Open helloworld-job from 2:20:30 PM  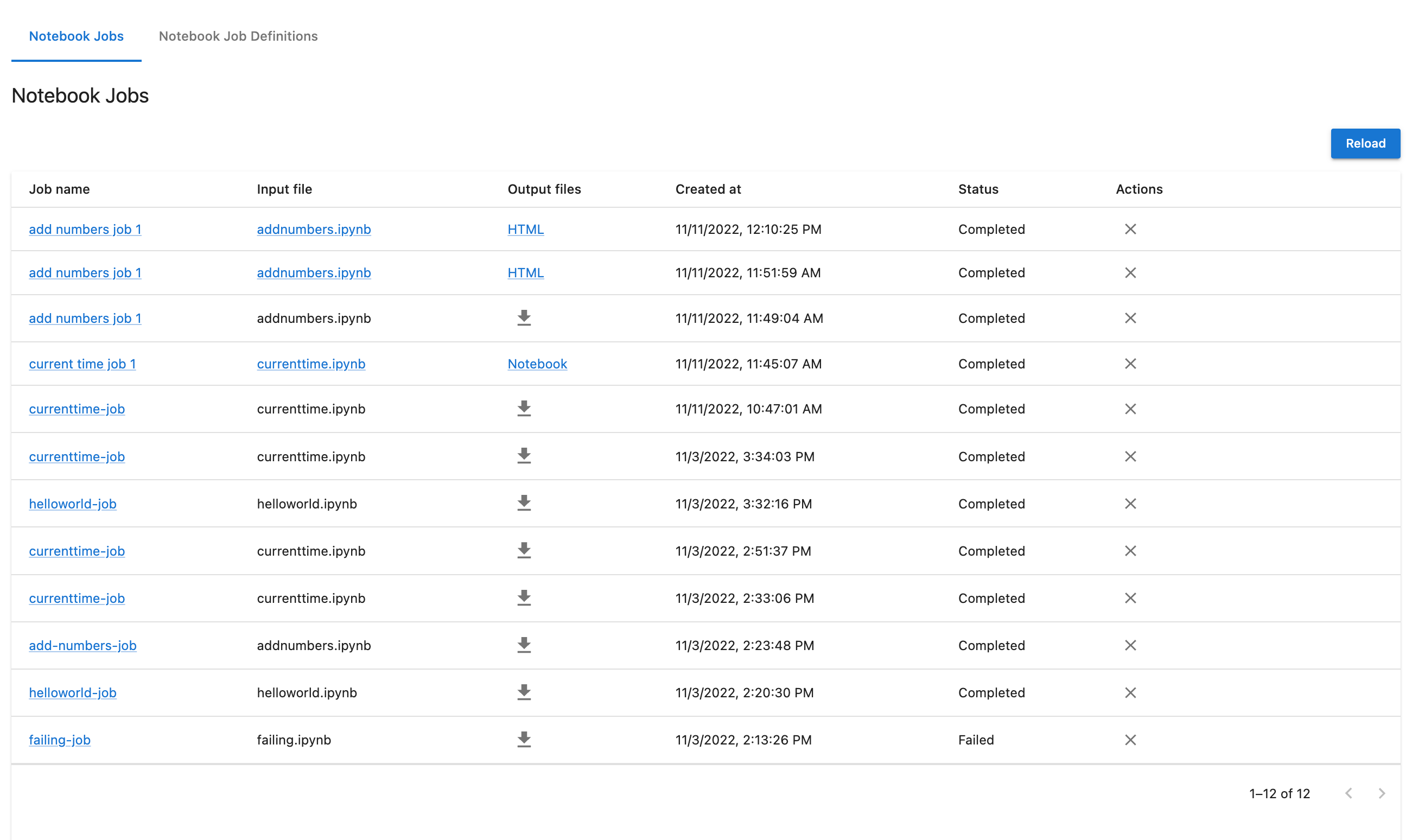tap(72, 693)
